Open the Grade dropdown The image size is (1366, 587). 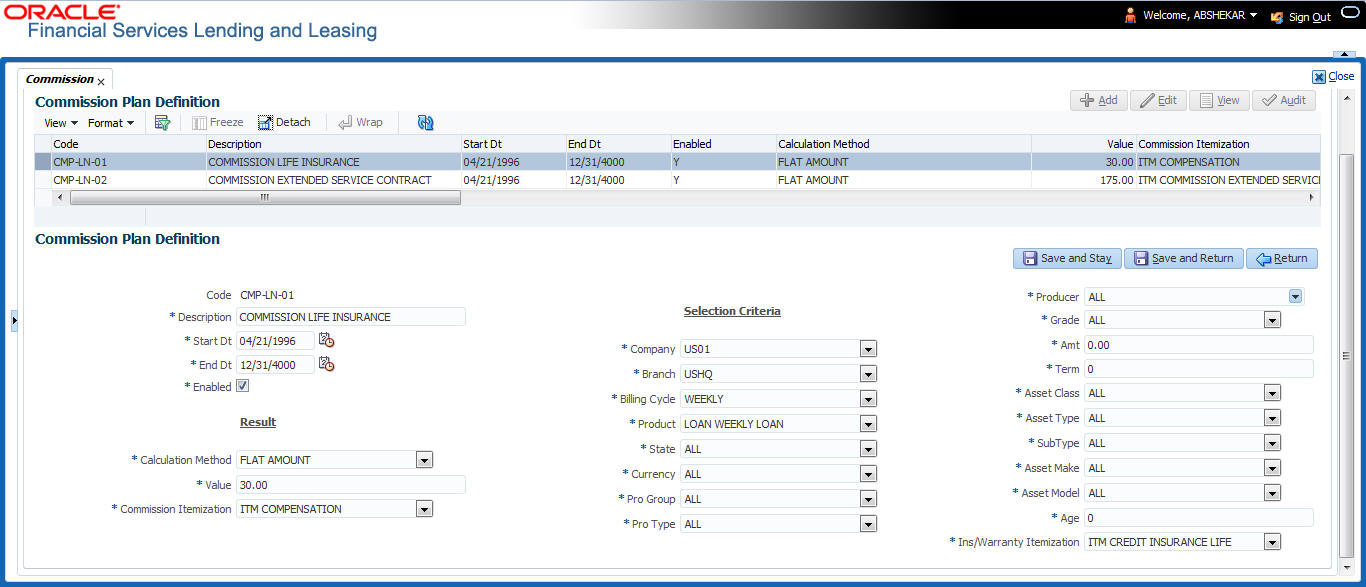(1272, 320)
